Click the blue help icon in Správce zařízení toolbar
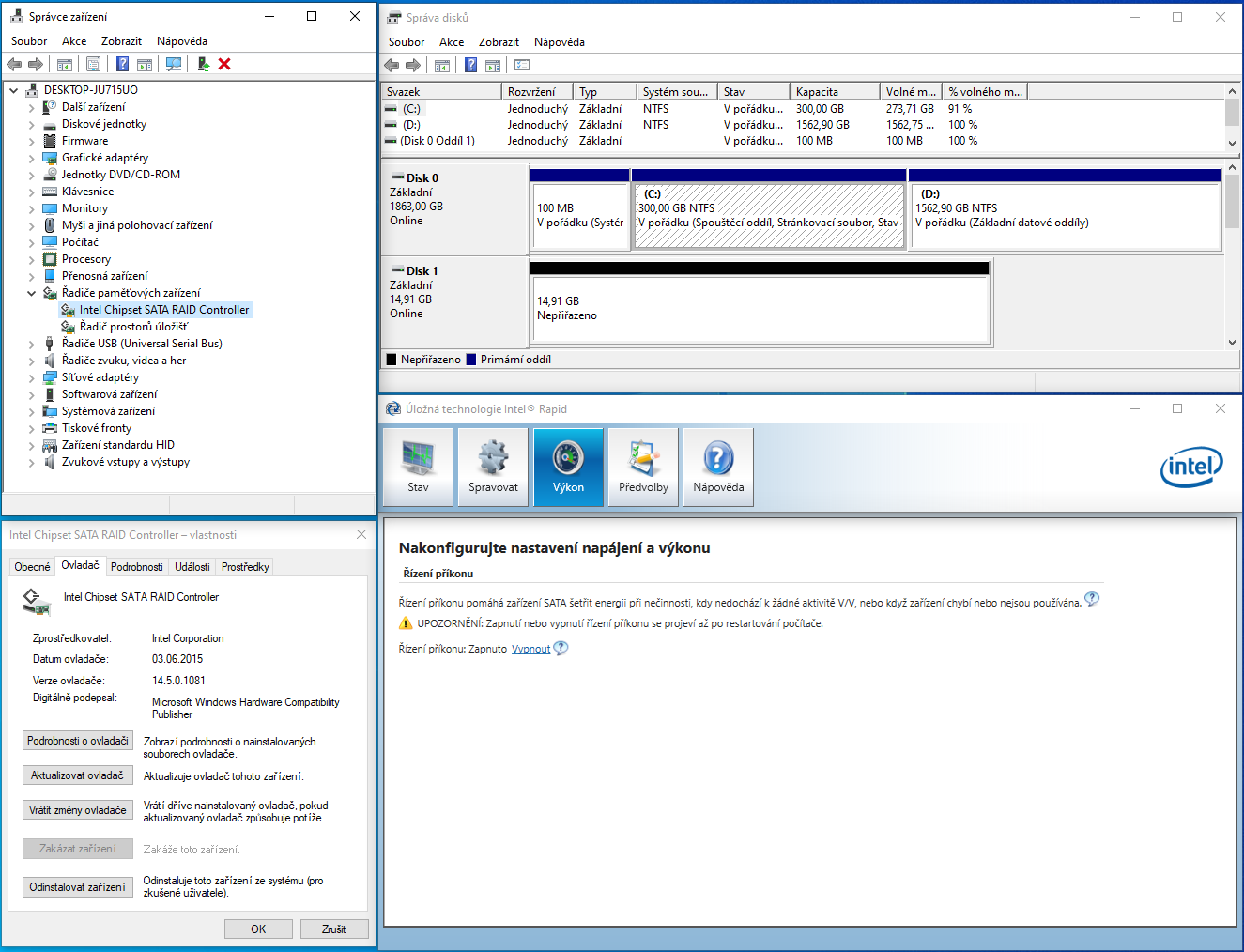 click(x=122, y=64)
